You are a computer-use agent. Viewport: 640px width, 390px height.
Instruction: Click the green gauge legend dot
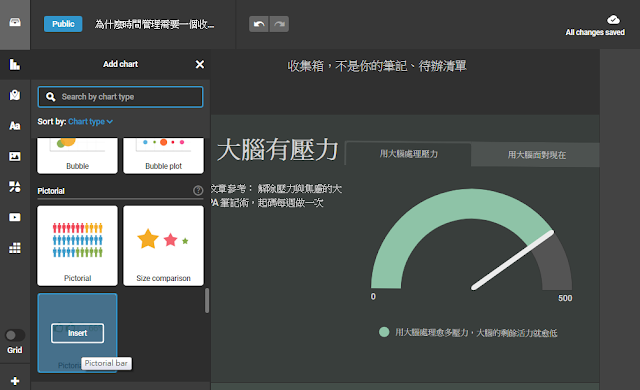point(384,332)
